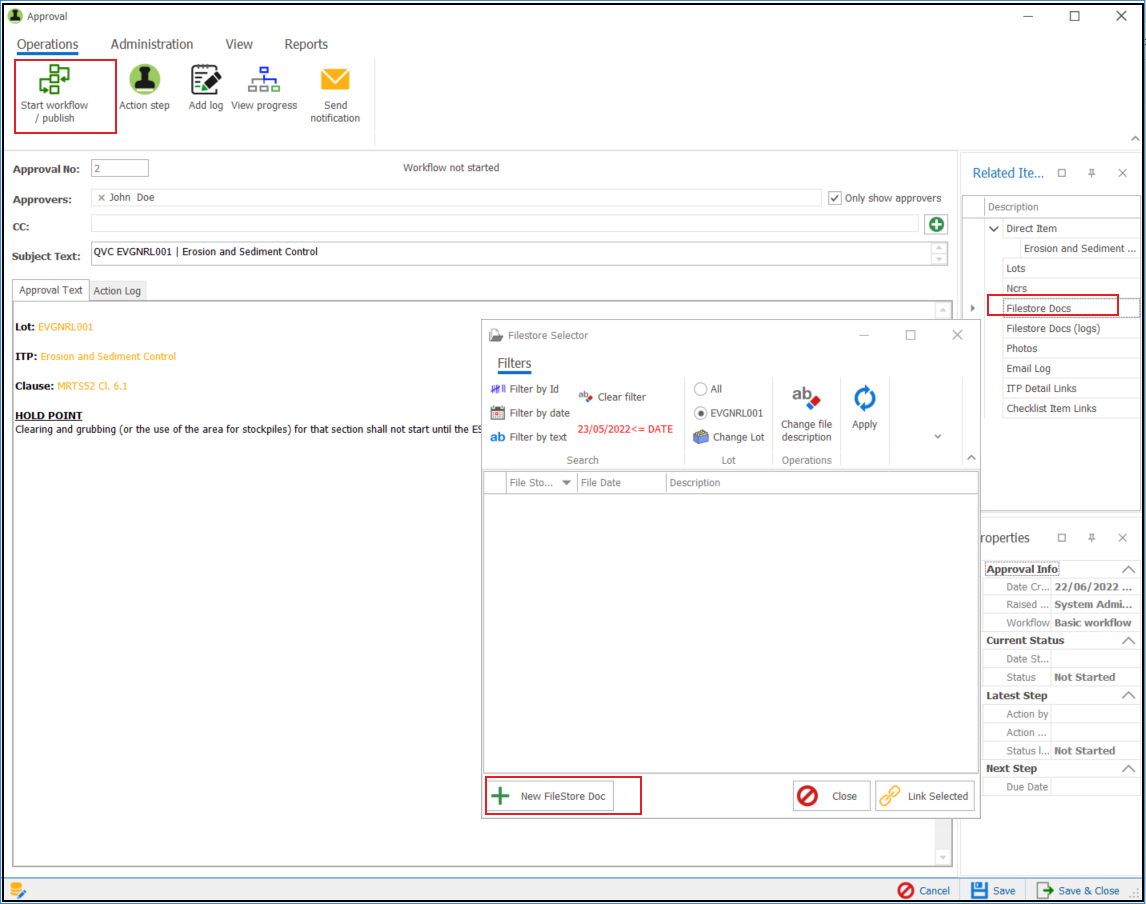Toggle the Only show approvers checkbox

tap(835, 198)
